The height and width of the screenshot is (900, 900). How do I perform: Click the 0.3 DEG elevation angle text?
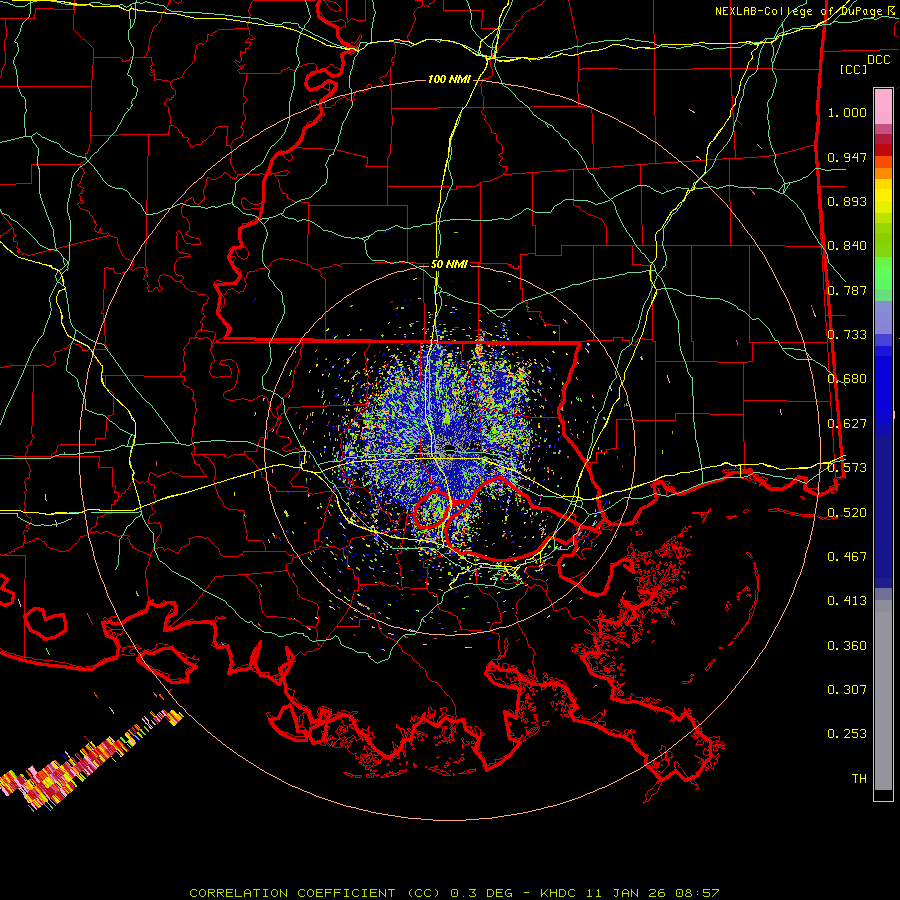point(482,893)
